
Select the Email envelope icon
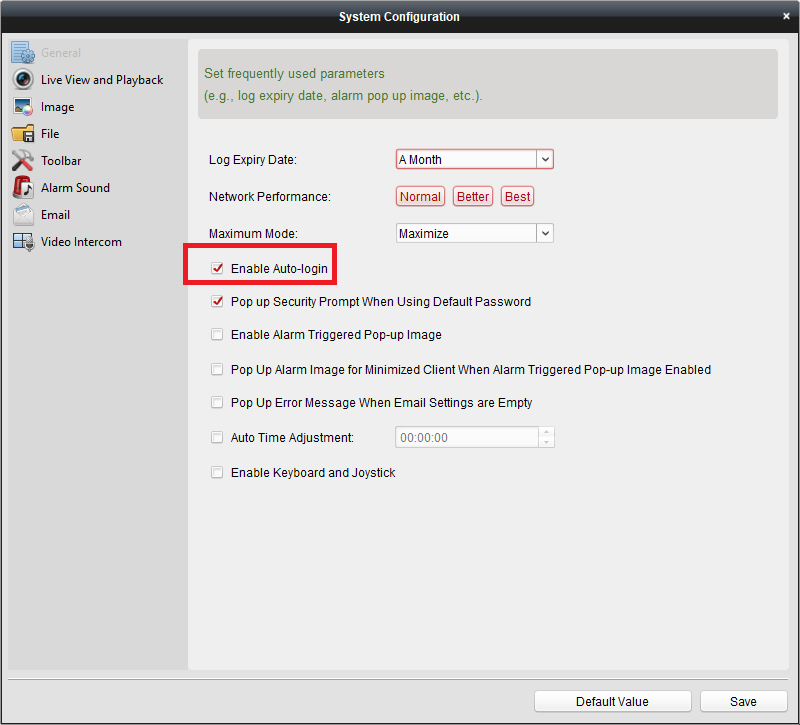pos(23,215)
